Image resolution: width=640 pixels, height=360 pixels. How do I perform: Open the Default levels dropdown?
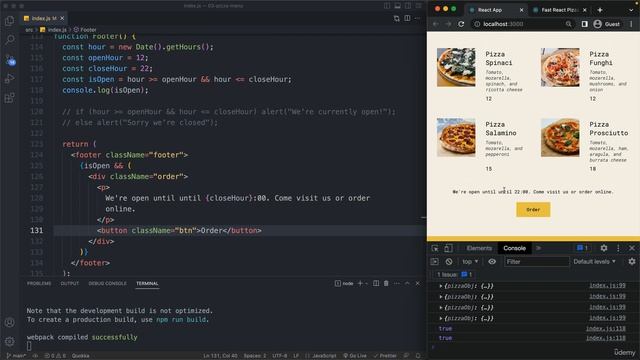(594, 262)
